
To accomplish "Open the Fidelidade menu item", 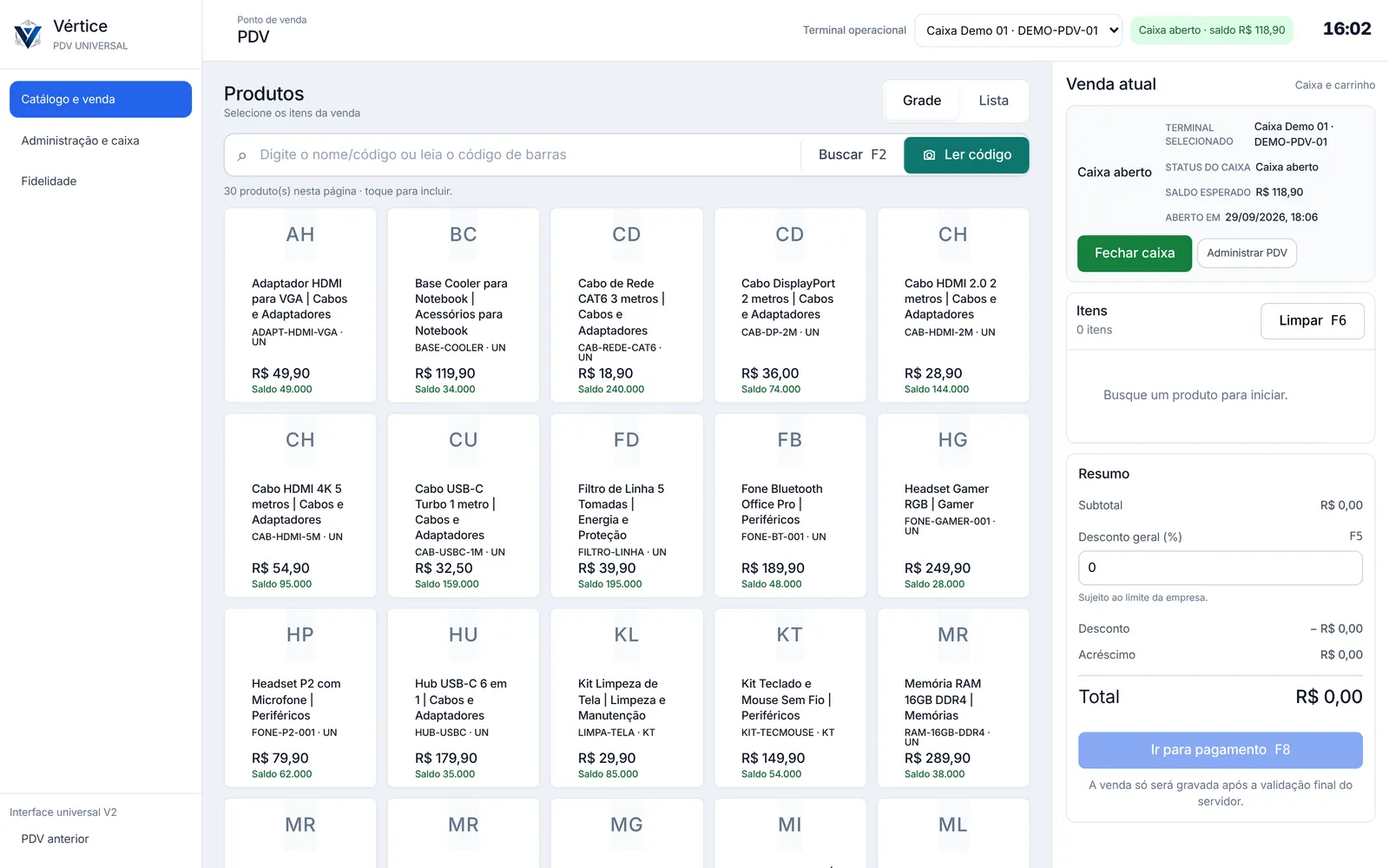I will pyautogui.click(x=101, y=181).
